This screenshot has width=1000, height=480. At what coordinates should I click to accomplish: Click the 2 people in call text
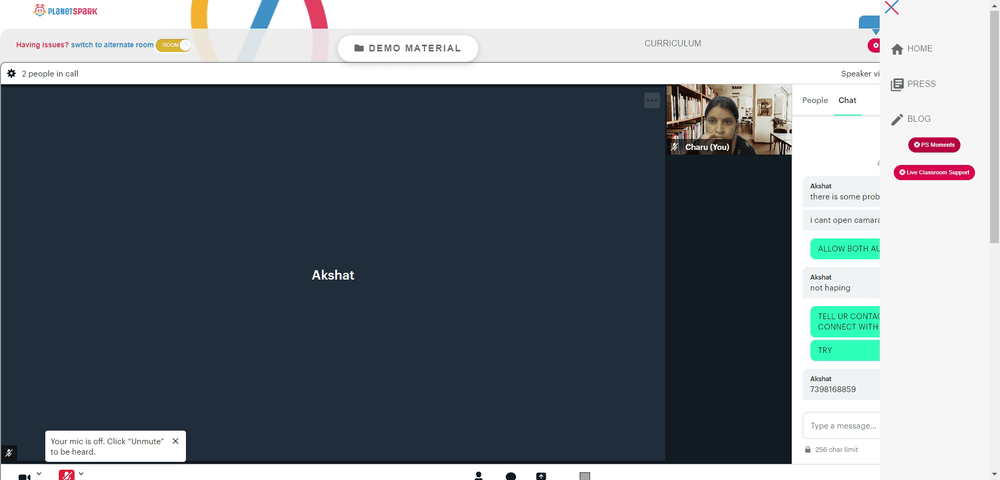coord(50,73)
